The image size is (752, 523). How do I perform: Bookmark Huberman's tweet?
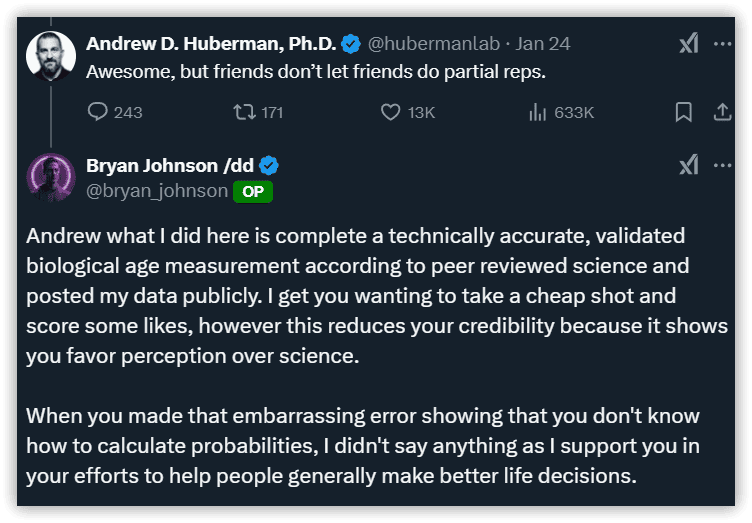point(683,112)
